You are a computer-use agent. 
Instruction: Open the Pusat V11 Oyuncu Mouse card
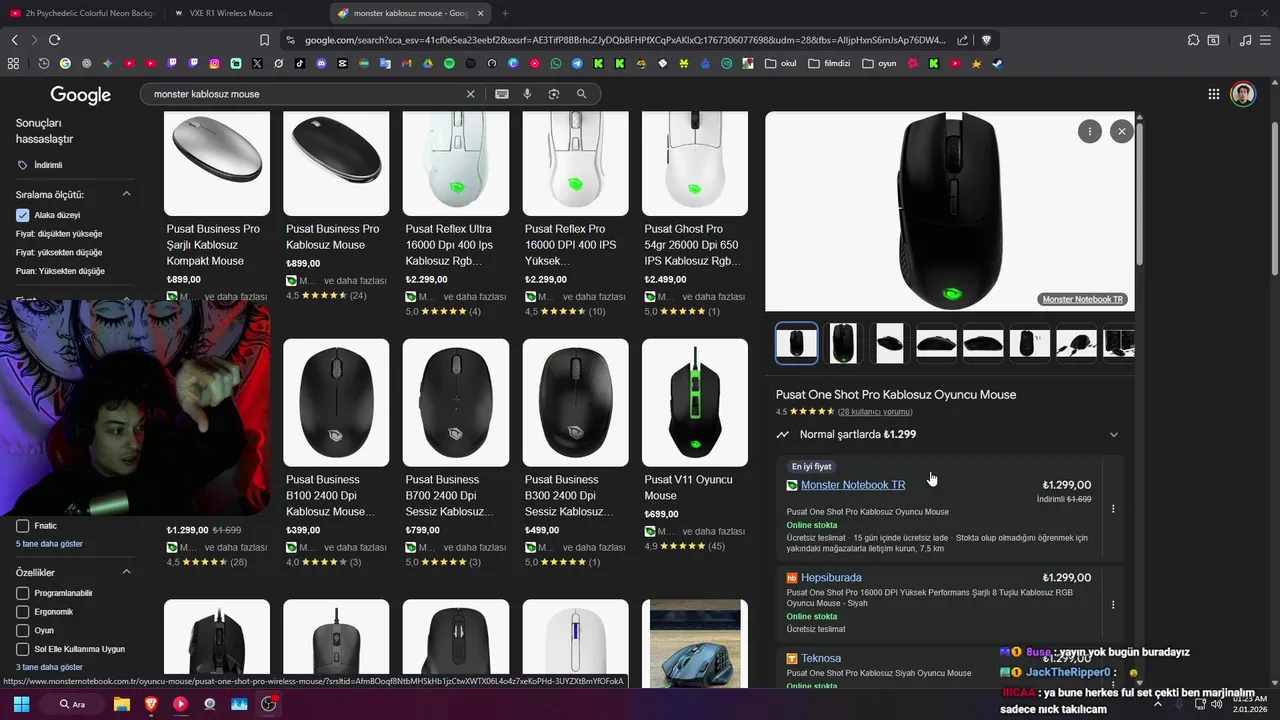[x=695, y=445]
